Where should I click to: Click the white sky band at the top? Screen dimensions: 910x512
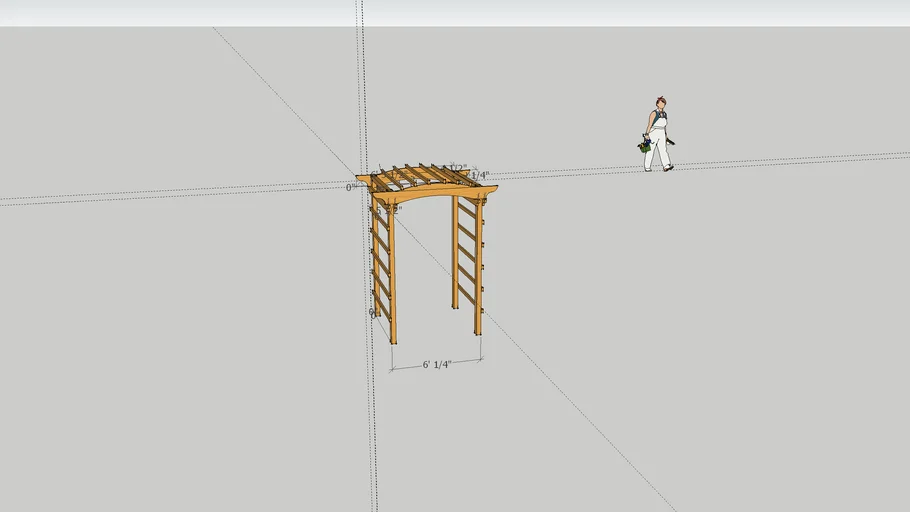600,12
